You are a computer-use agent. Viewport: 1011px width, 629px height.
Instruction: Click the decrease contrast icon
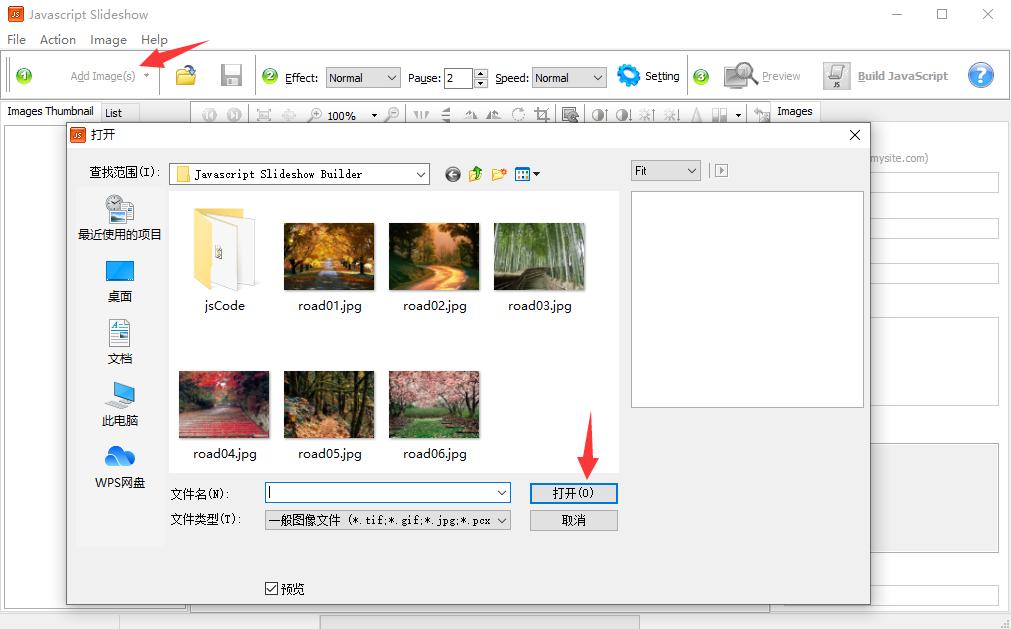click(622, 115)
